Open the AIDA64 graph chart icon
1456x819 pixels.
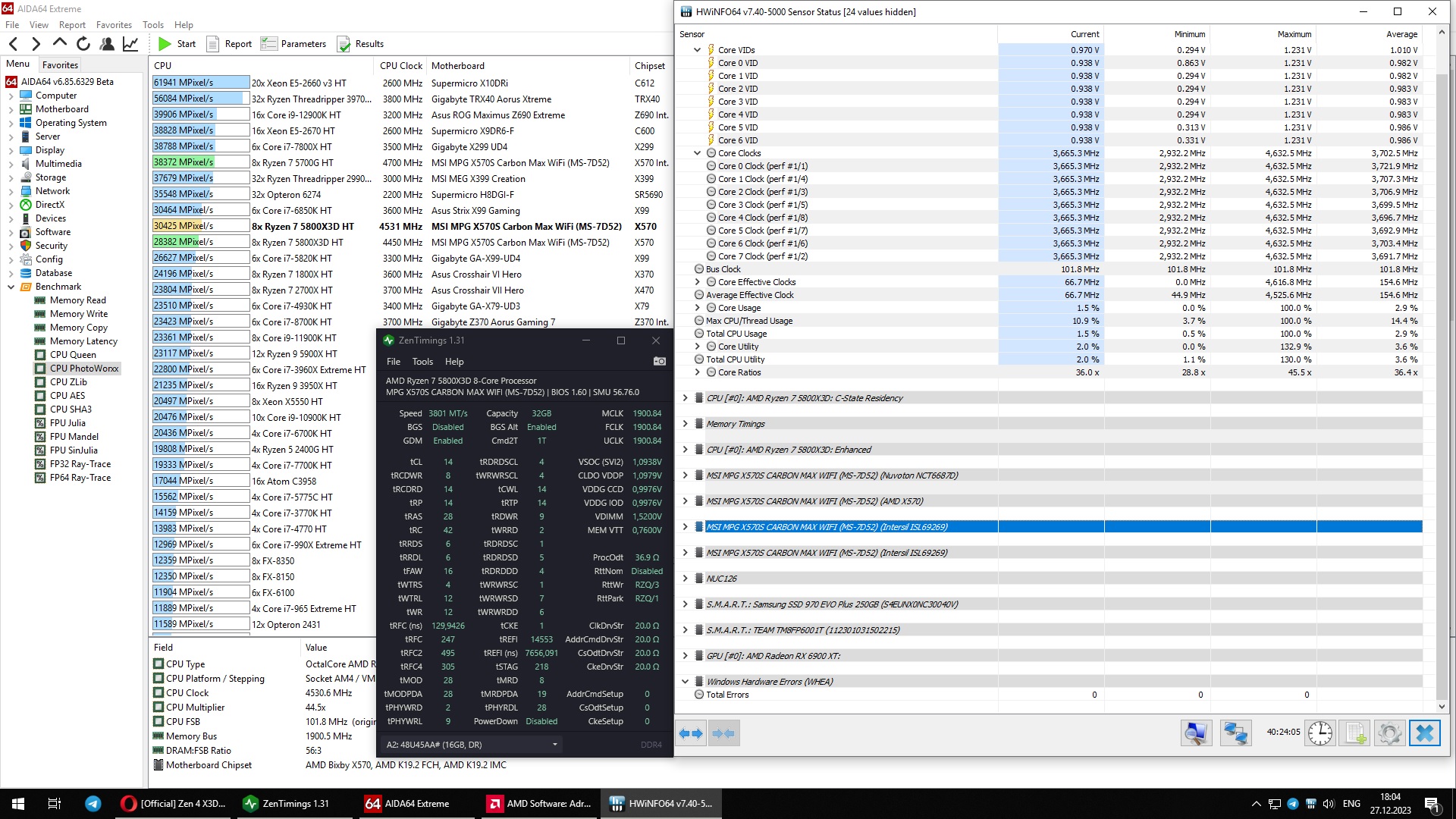point(130,44)
